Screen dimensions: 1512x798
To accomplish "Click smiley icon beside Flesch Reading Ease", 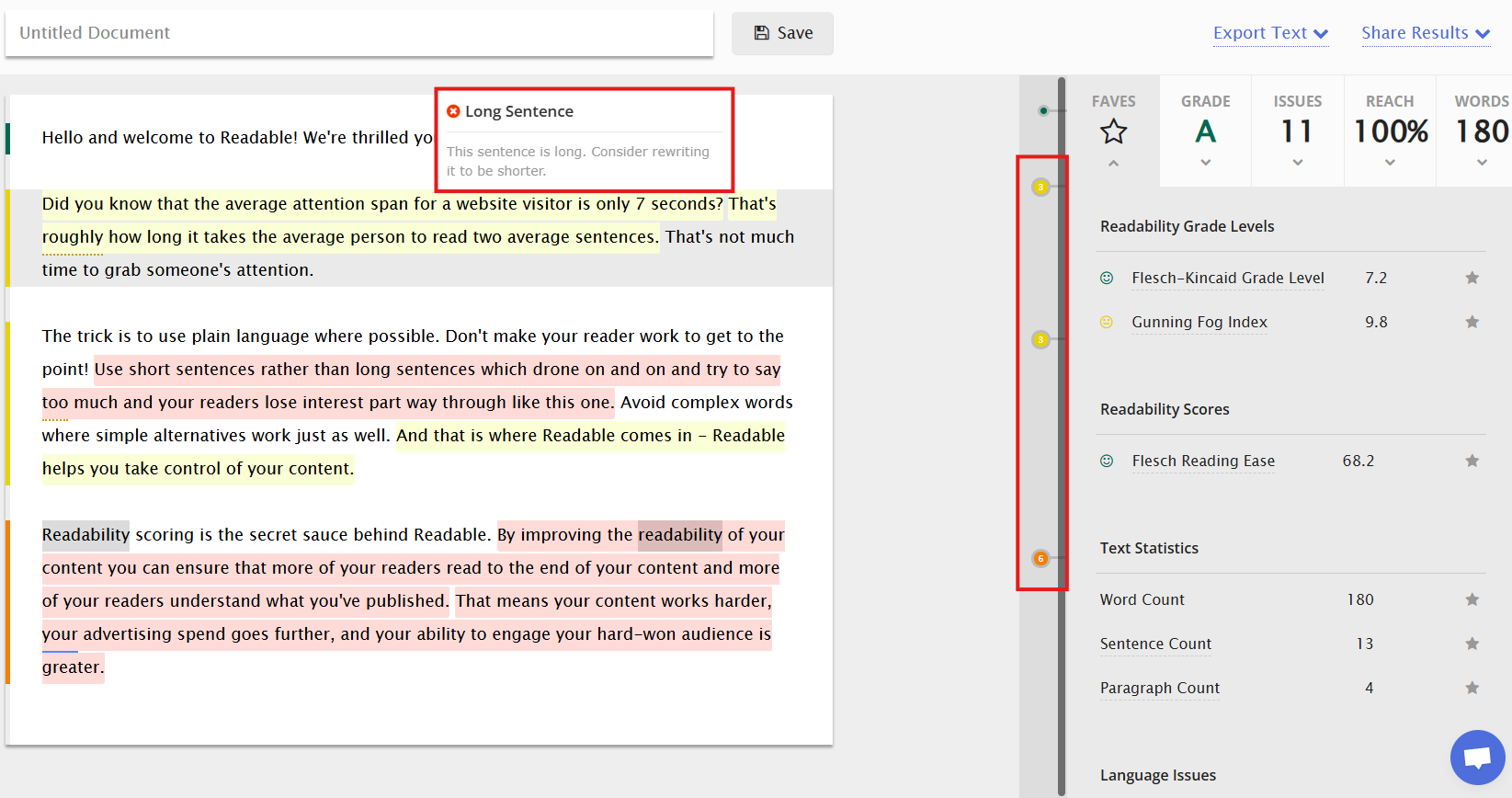I will point(1107,461).
